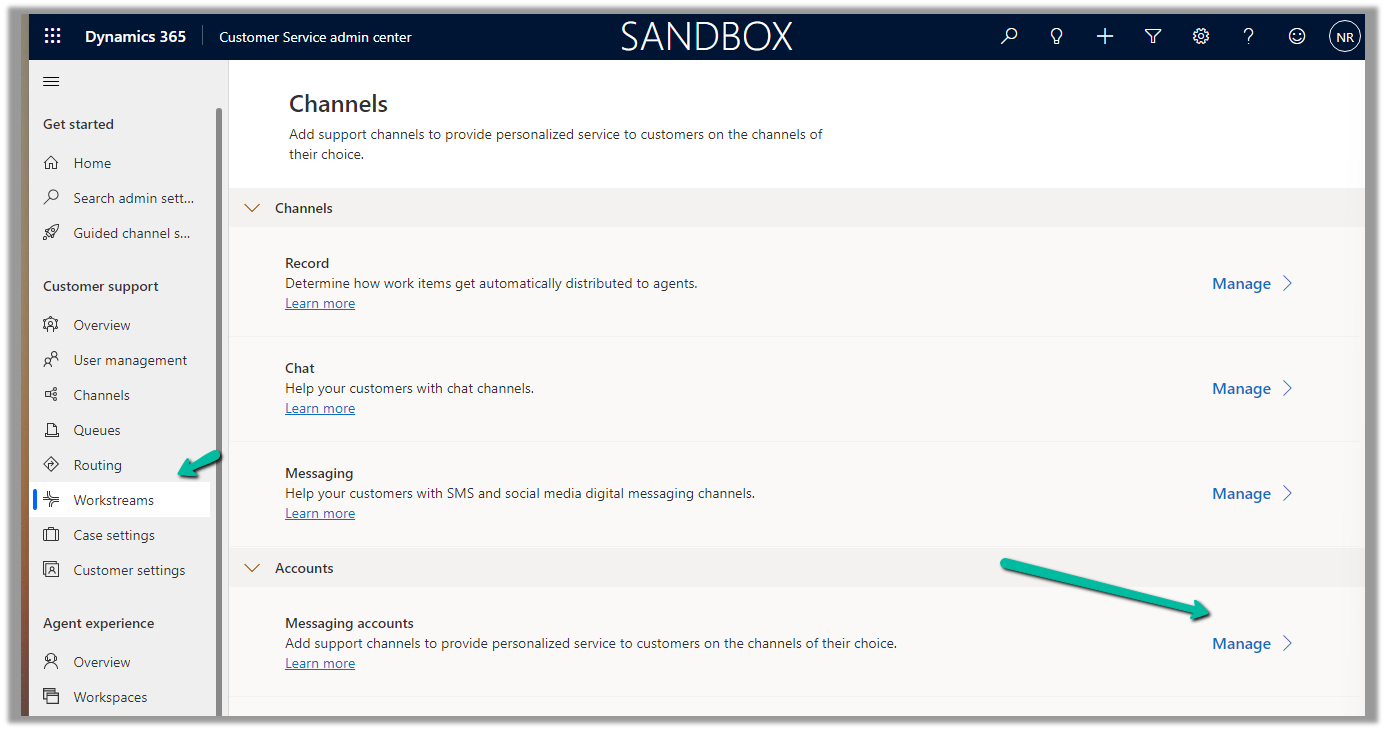Open the smiley feedback icon
The width and height of the screenshot is (1386, 730).
coord(1296,36)
